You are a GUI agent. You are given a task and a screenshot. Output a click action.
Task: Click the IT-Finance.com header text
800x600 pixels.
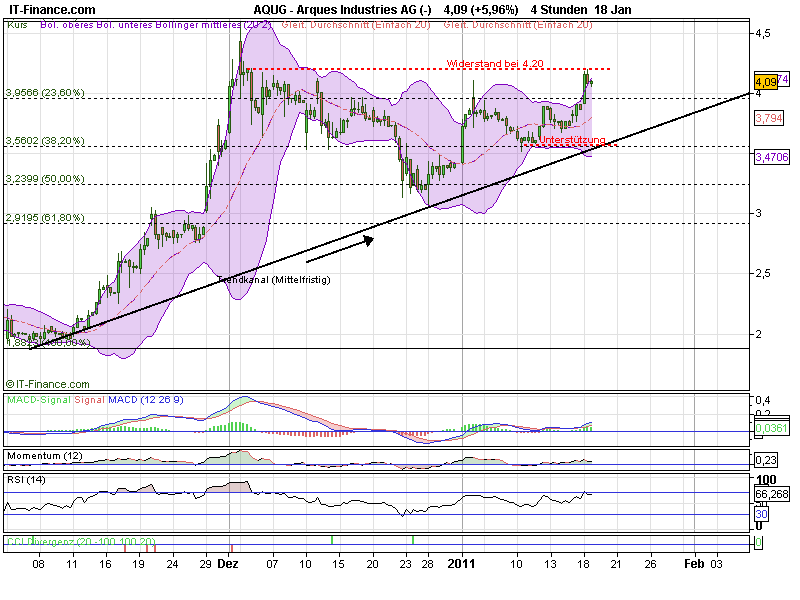pos(52,10)
